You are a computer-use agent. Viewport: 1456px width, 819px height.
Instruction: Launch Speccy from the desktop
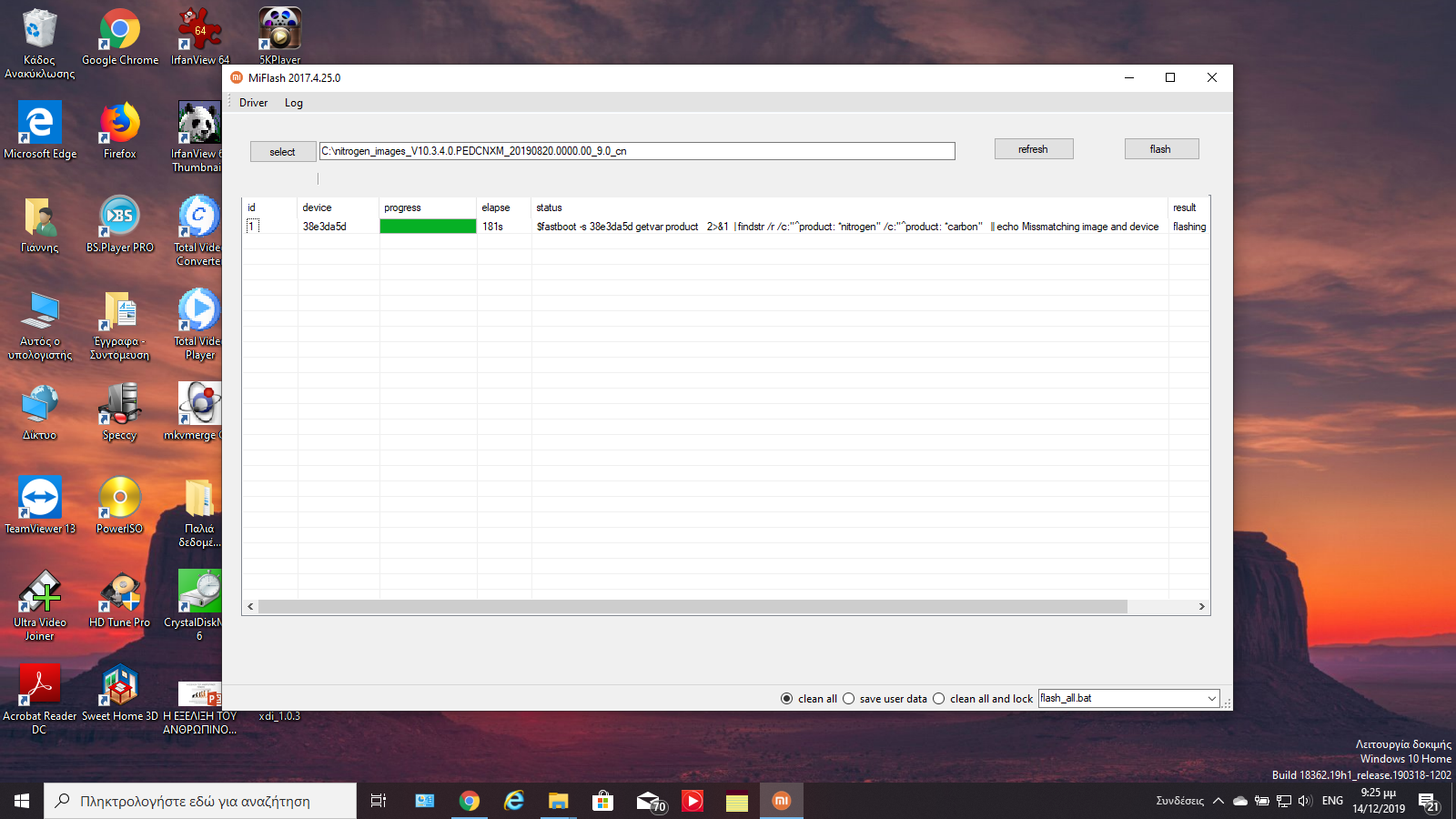point(120,411)
